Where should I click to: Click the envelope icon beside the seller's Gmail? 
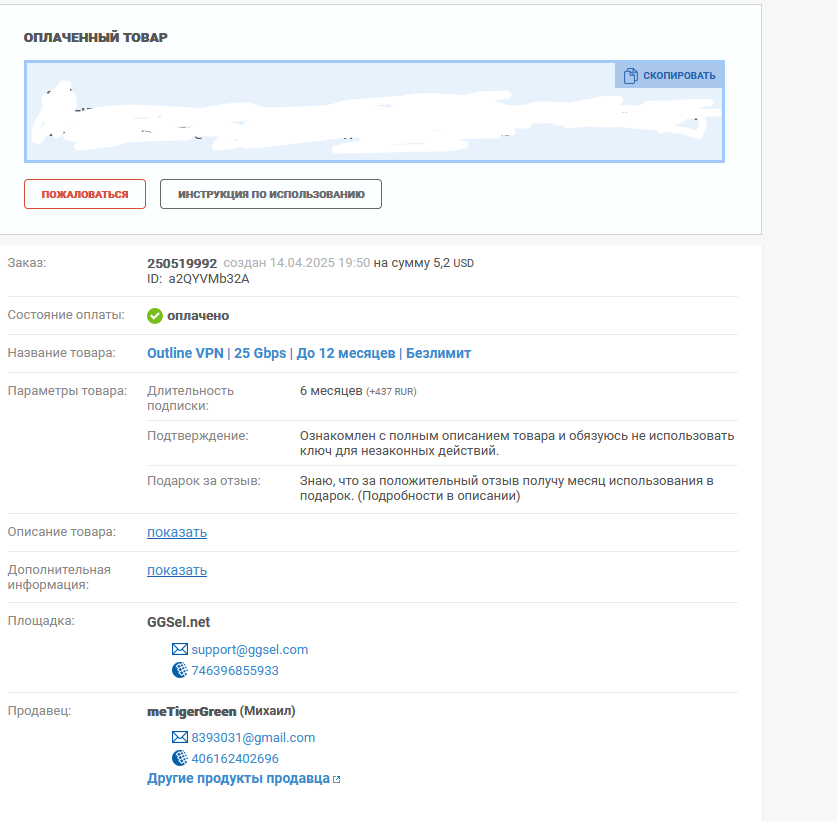[x=180, y=738]
